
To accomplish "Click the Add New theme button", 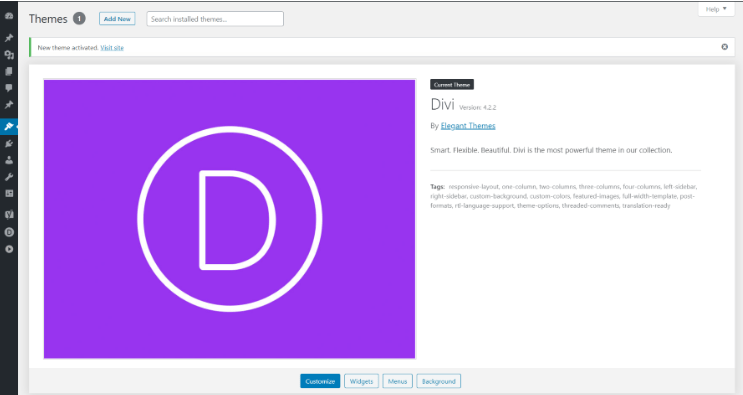I will click(117, 19).
